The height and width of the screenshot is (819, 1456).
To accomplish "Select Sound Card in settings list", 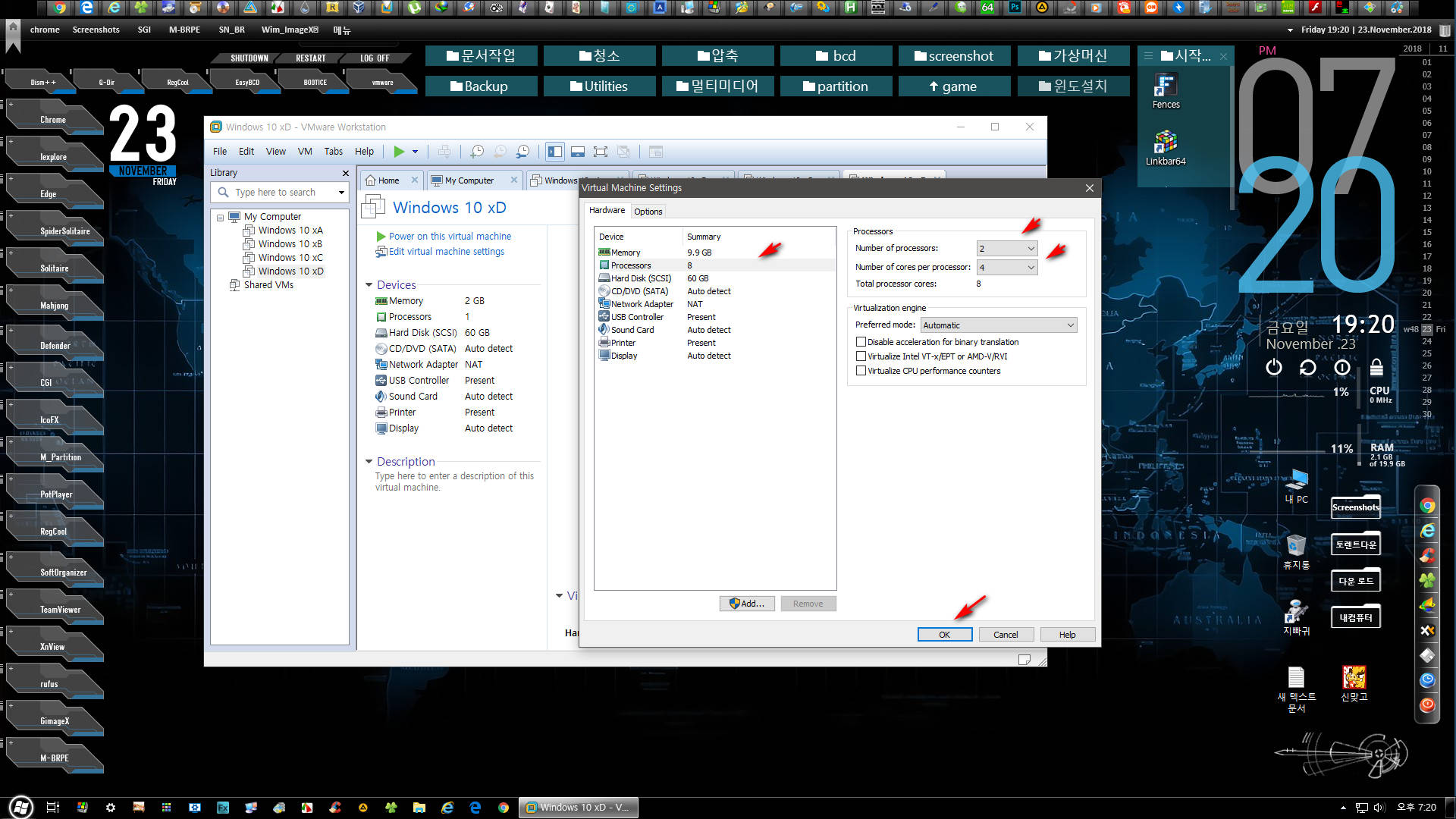I will click(x=715, y=330).
